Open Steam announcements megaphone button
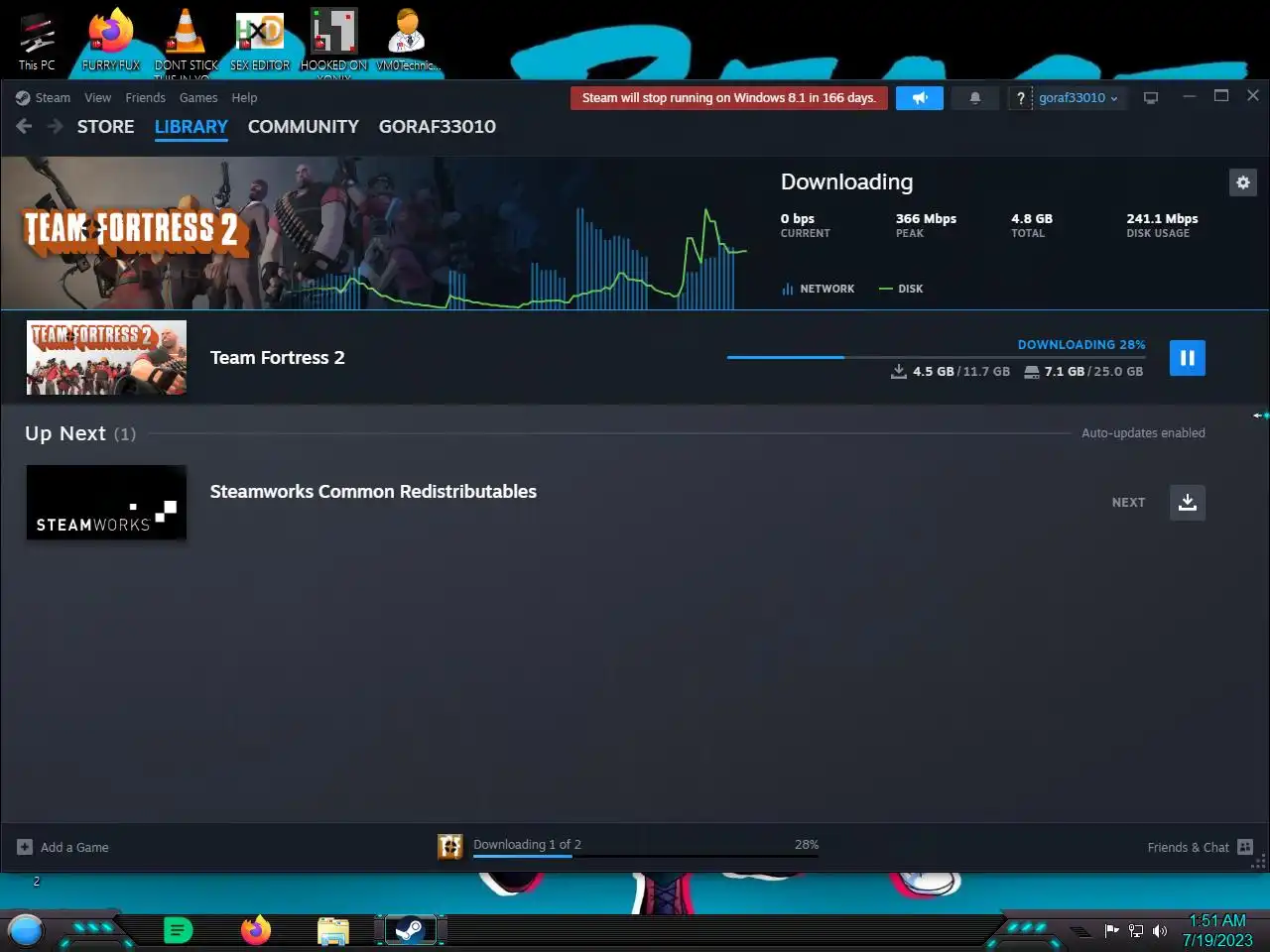Screen dimensions: 1270x952 [919, 98]
